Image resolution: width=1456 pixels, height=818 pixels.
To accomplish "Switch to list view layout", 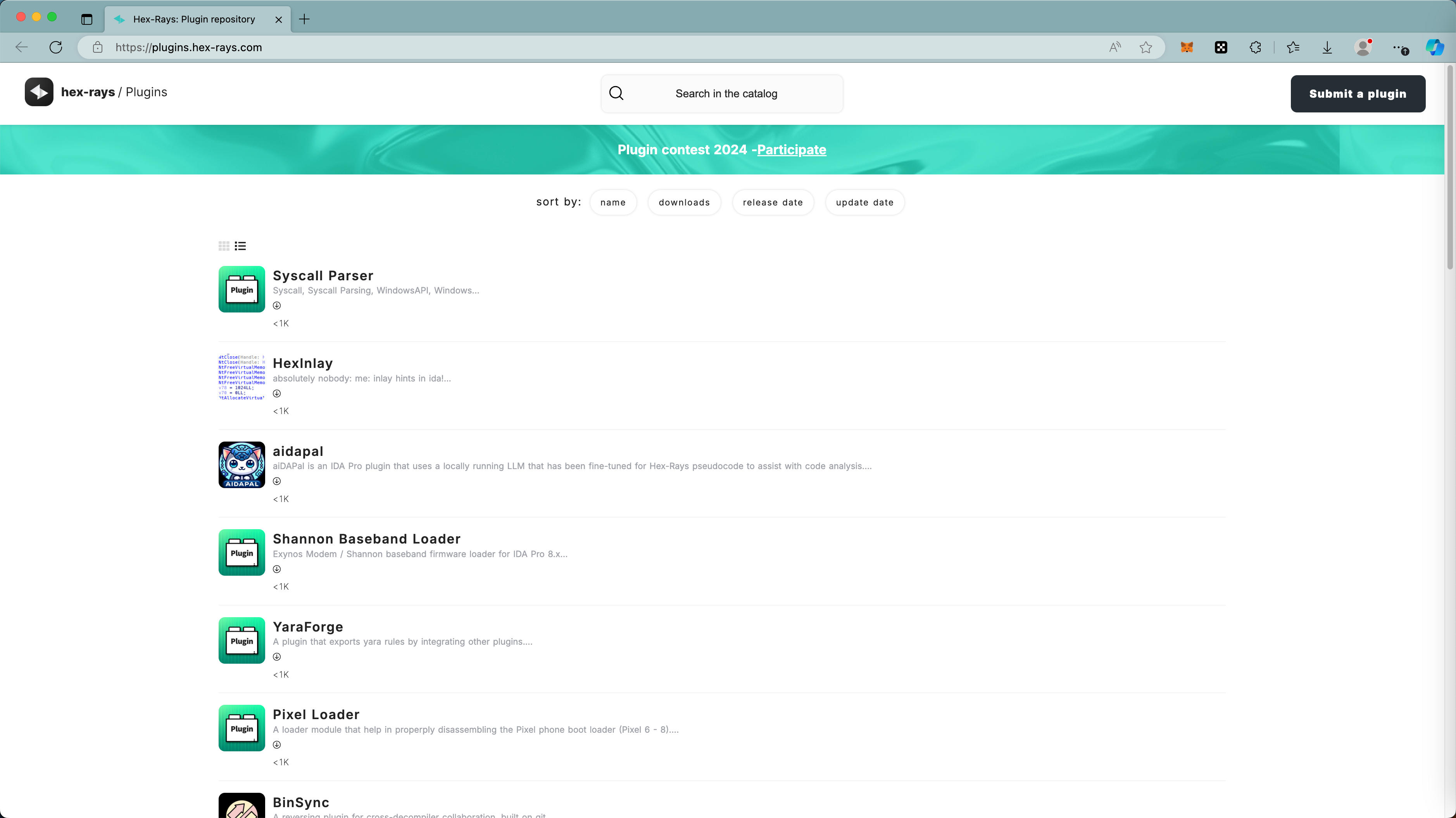I will [240, 246].
